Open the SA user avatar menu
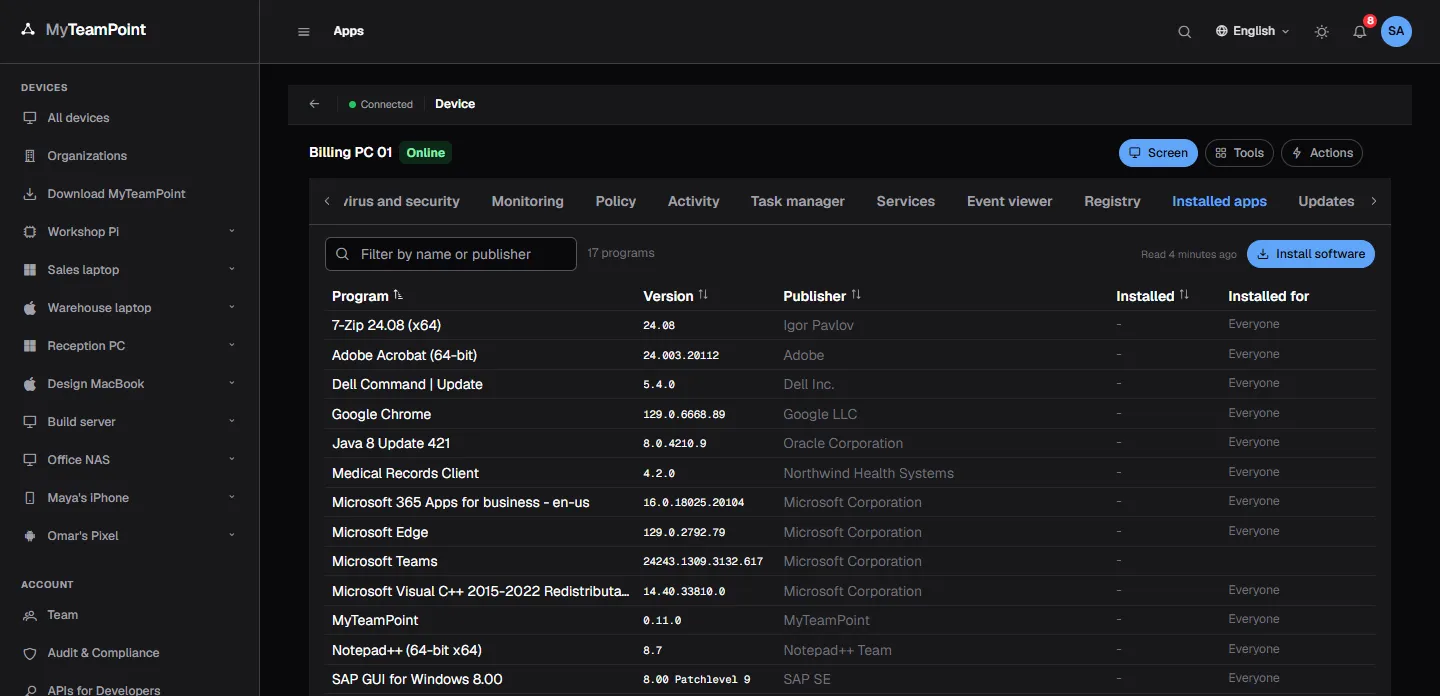This screenshot has height=696, width=1440. [1396, 31]
